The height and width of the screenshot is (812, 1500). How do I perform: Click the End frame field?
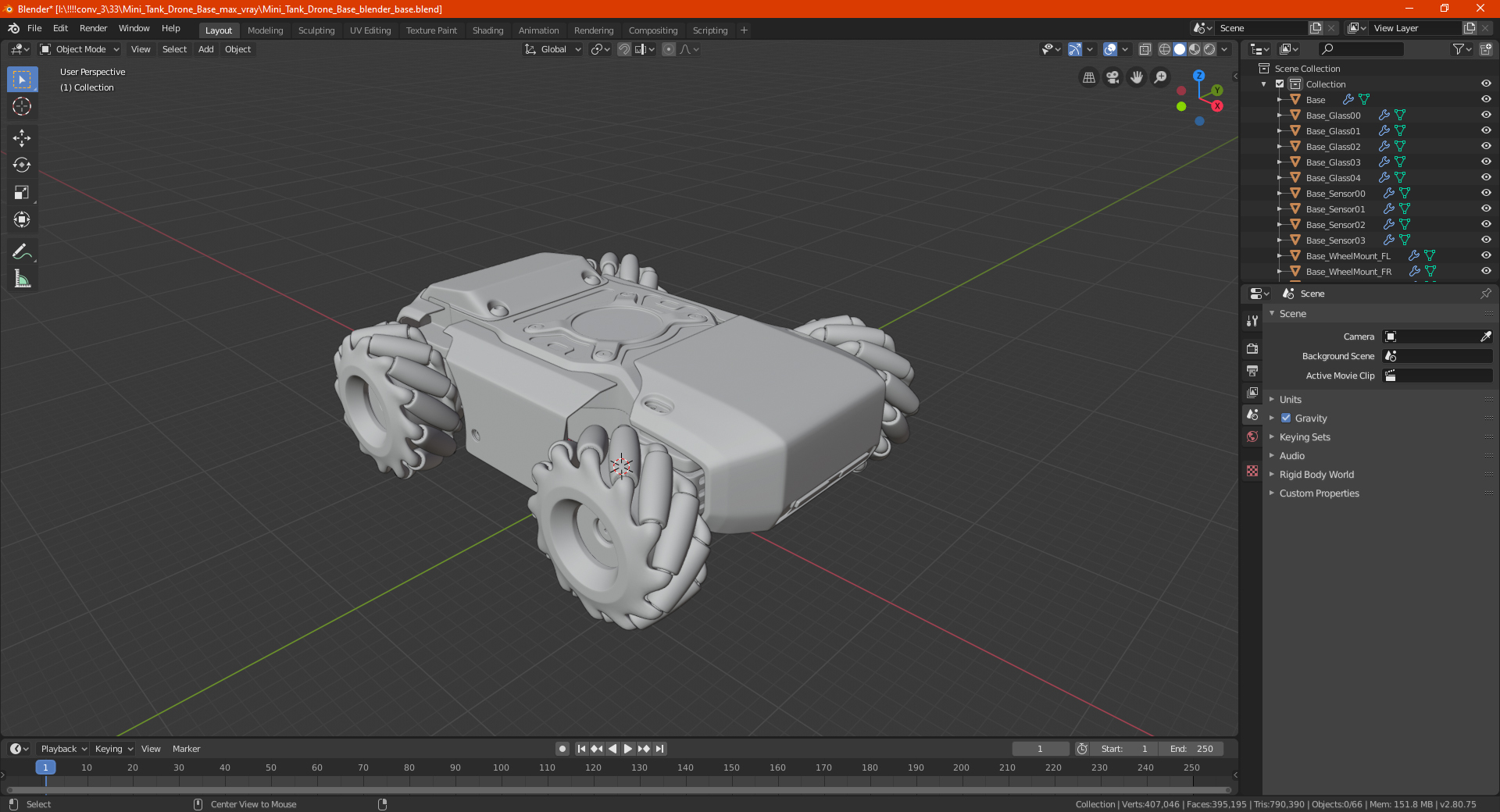pos(1191,749)
